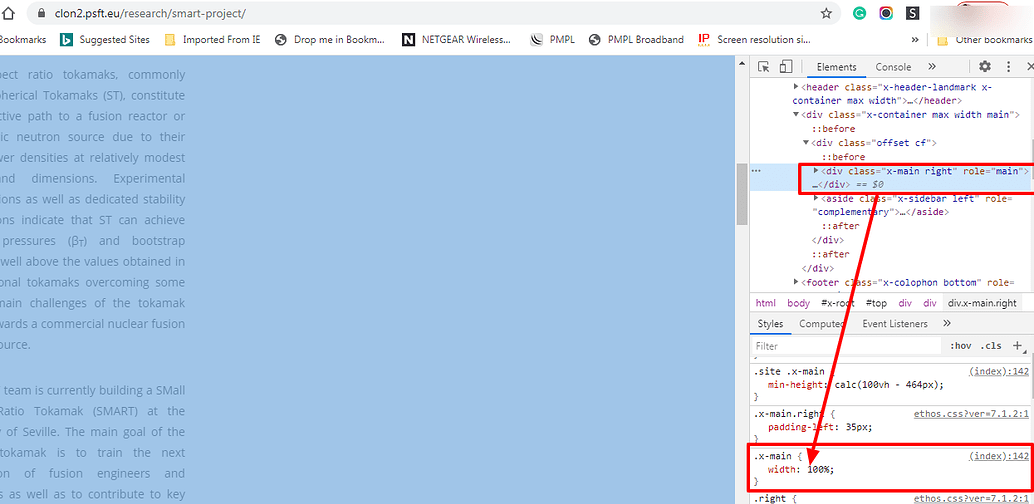Click the width 100% value
1034x504 pixels.
pos(818,470)
